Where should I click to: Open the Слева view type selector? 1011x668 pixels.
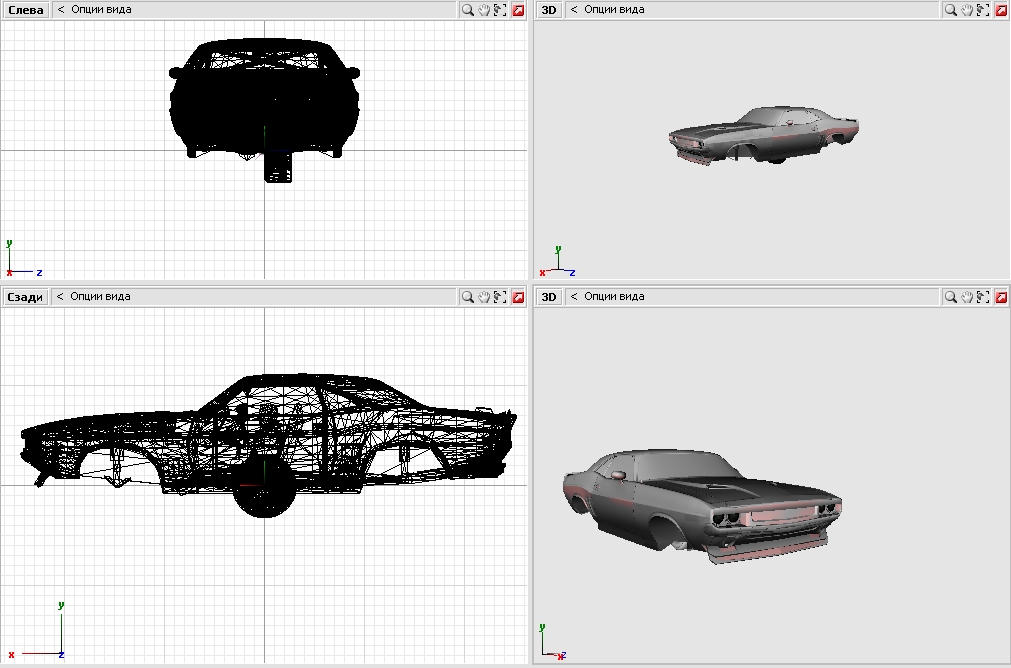(x=25, y=10)
